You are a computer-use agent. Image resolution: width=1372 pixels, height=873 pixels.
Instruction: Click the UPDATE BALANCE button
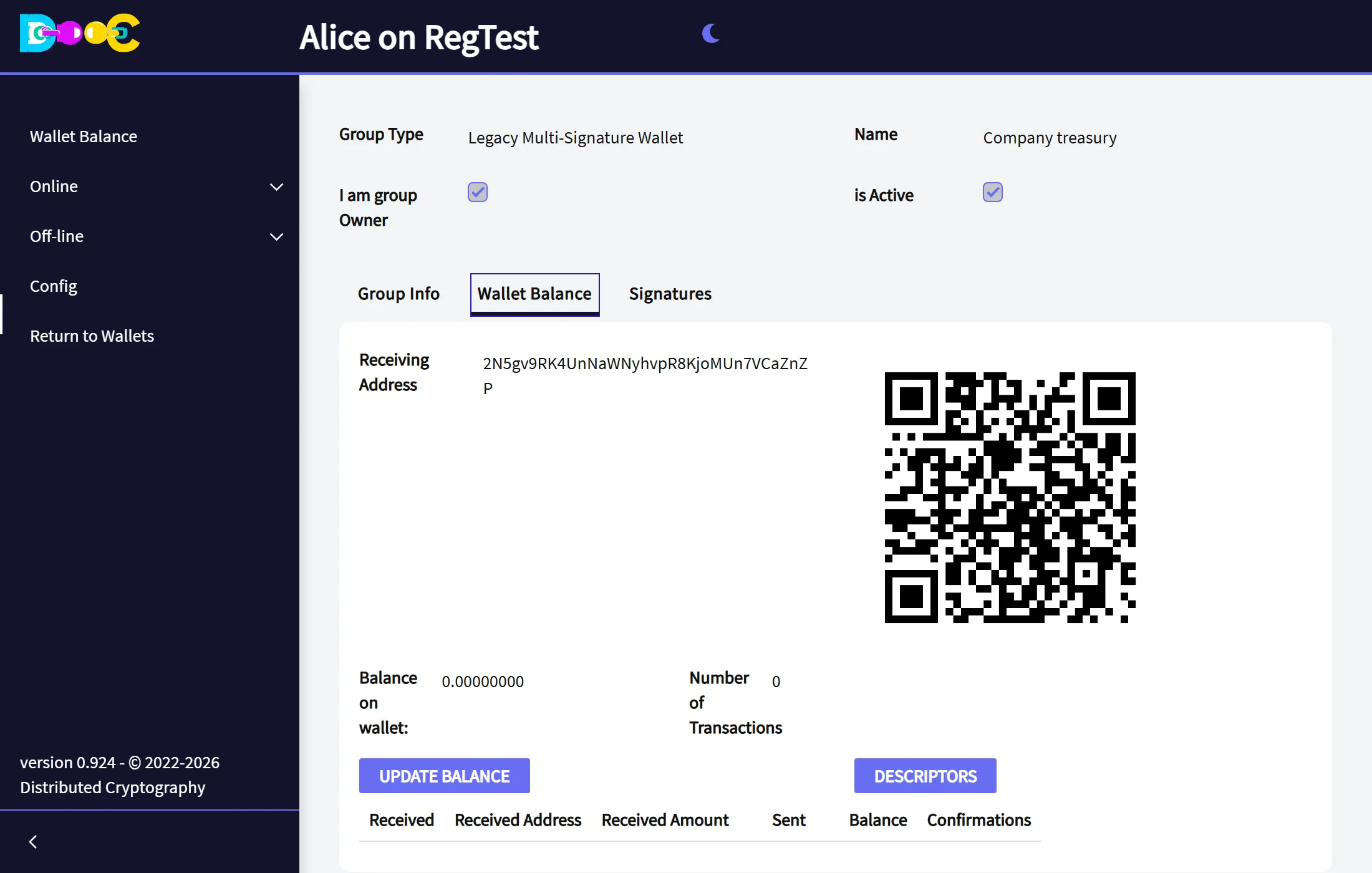445,776
